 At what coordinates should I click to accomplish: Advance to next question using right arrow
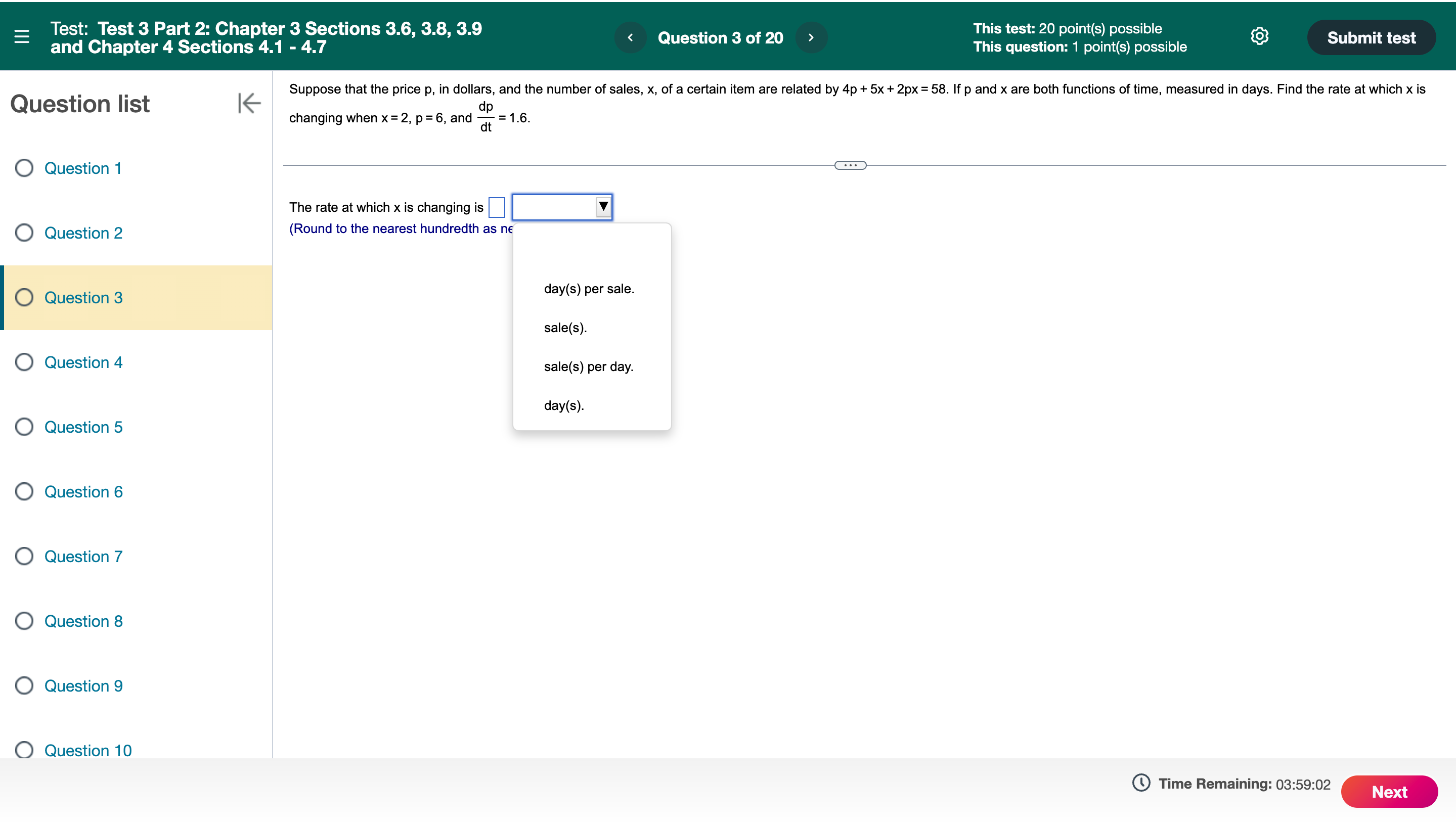pos(811,37)
